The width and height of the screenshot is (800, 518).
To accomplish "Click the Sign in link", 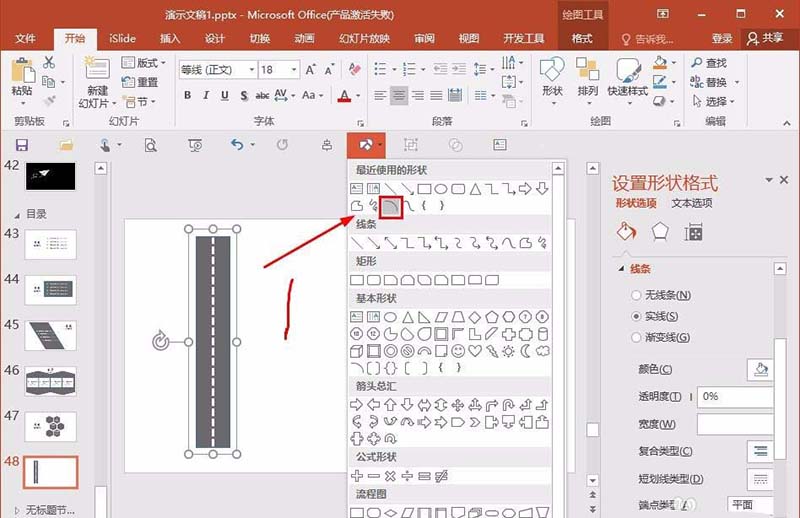I will (721, 39).
